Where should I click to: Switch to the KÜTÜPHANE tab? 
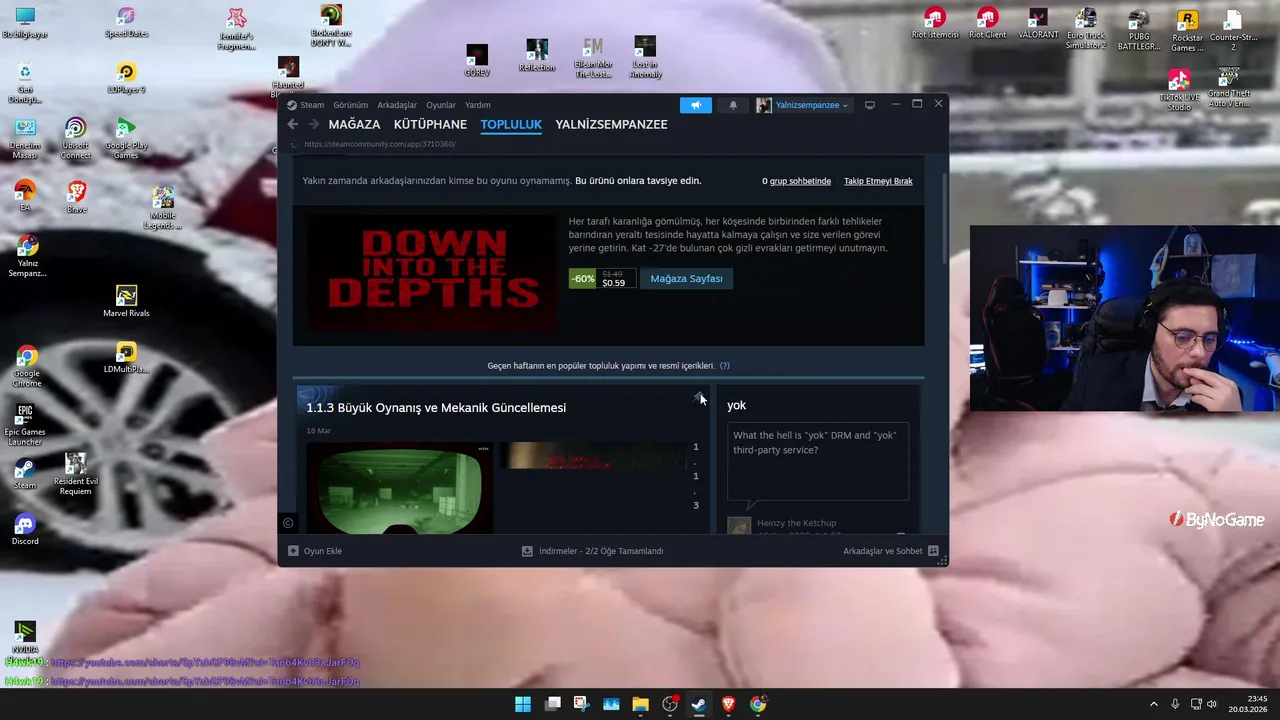[430, 124]
